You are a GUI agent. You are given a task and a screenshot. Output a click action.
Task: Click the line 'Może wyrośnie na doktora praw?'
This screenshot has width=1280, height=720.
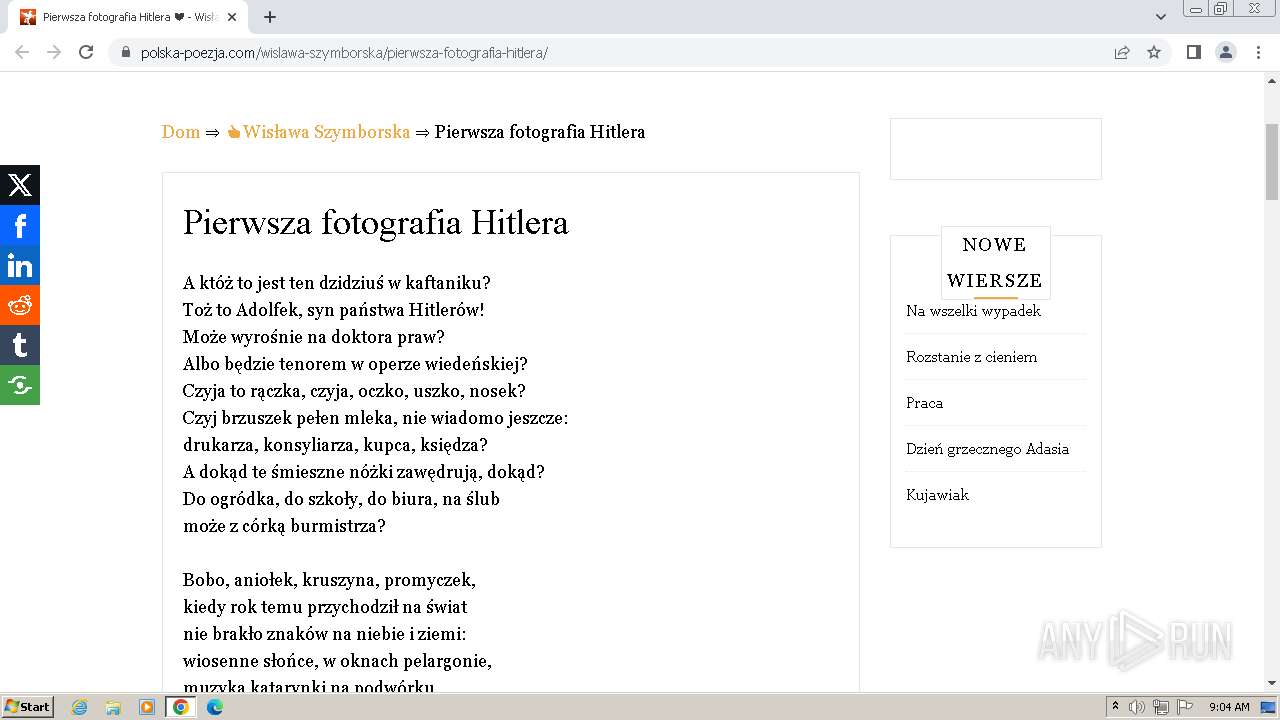(314, 337)
